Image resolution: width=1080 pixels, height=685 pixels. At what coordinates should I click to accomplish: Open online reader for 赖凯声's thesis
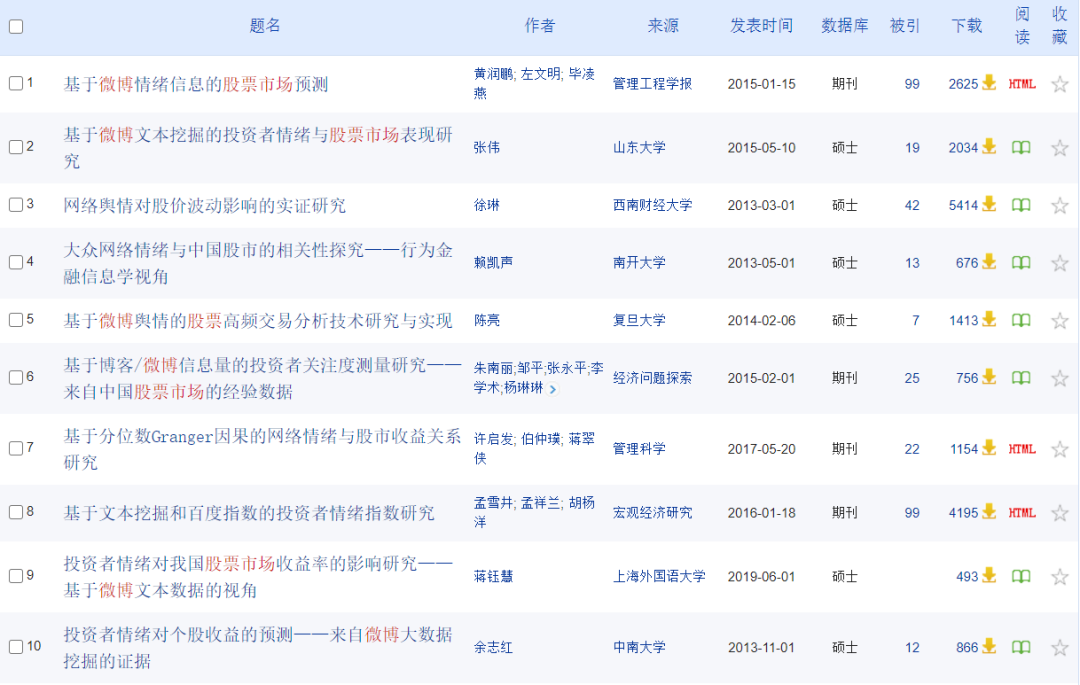click(1021, 263)
